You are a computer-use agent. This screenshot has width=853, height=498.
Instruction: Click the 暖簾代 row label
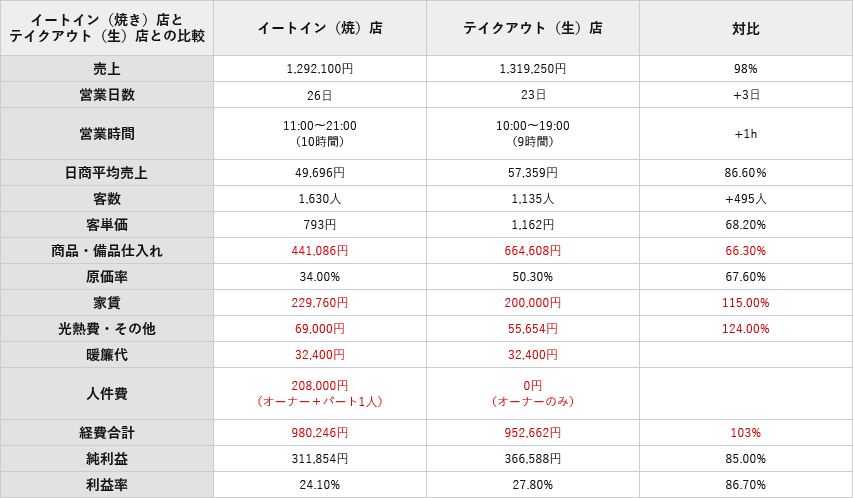click(107, 355)
